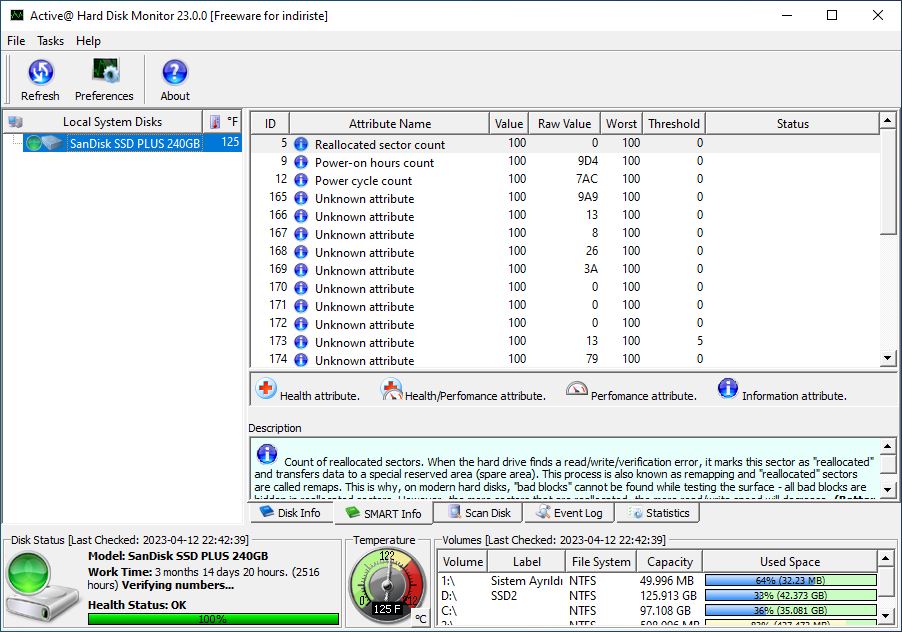The image size is (902, 632).
Task: Select the D:\ SSD2 volume row
Action: (658, 595)
